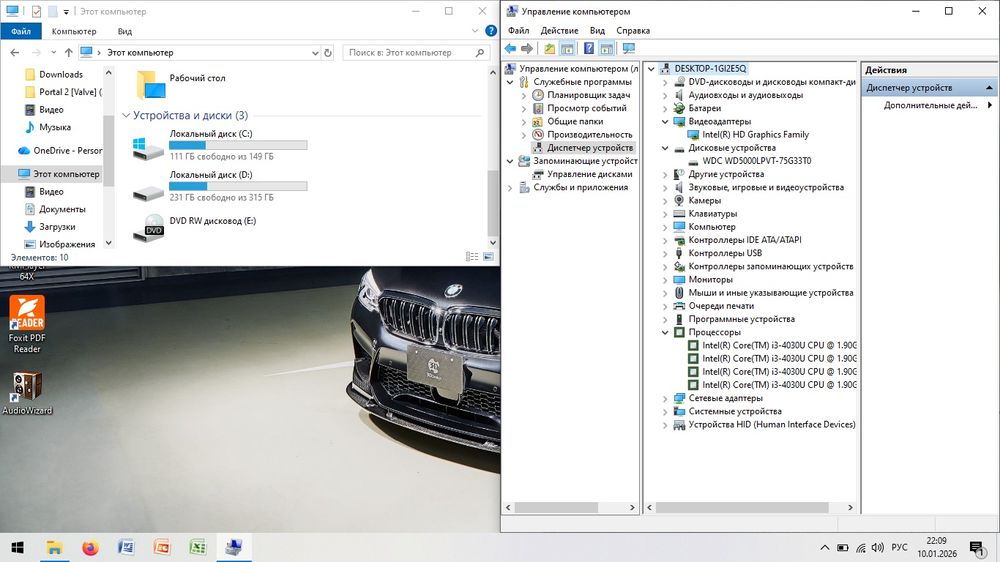The width and height of the screenshot is (1000, 562).
Task: Select Клавиатуры in device list
Action: [712, 214]
